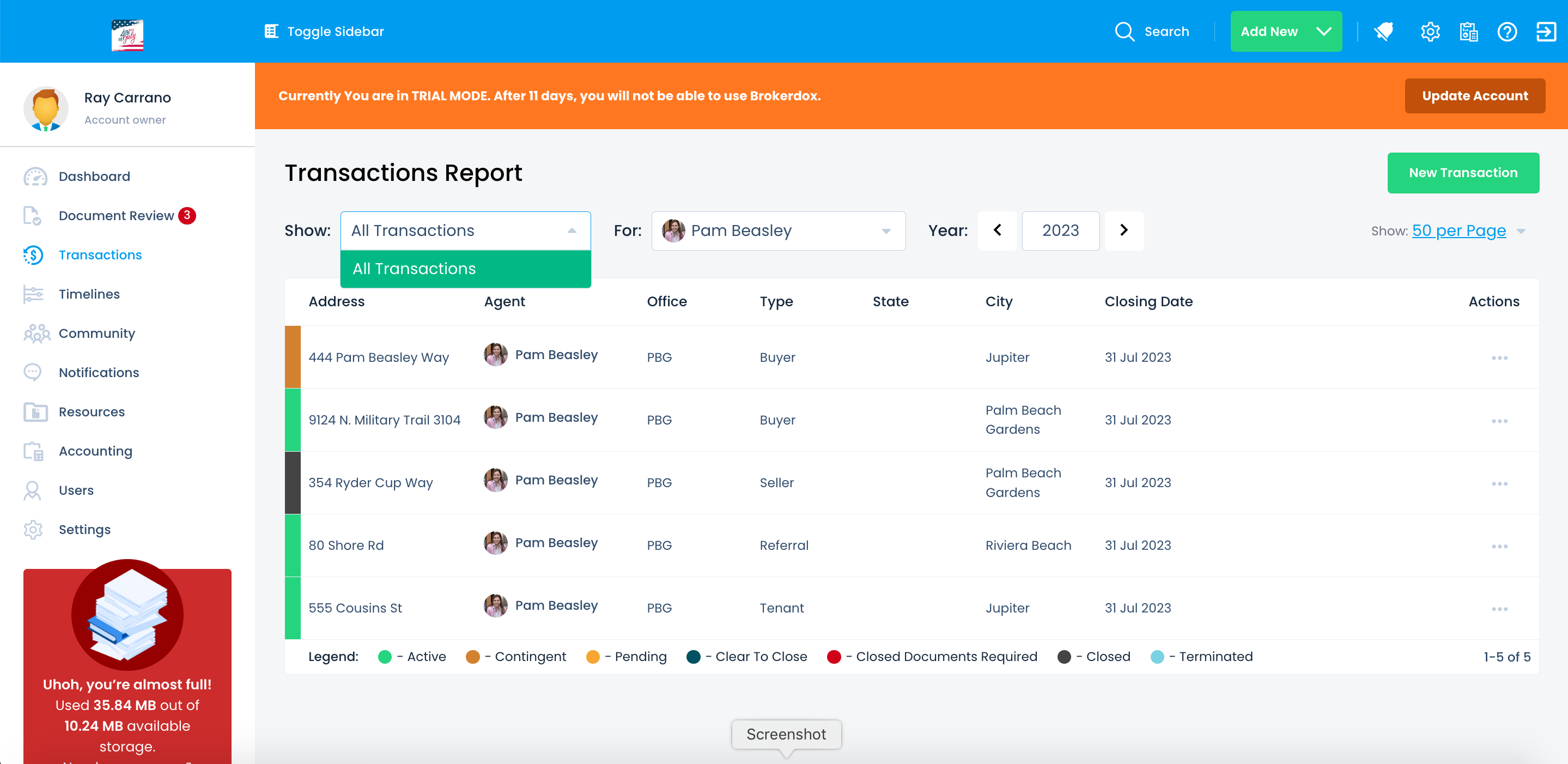Collapse the Show transactions dropdown

(572, 231)
